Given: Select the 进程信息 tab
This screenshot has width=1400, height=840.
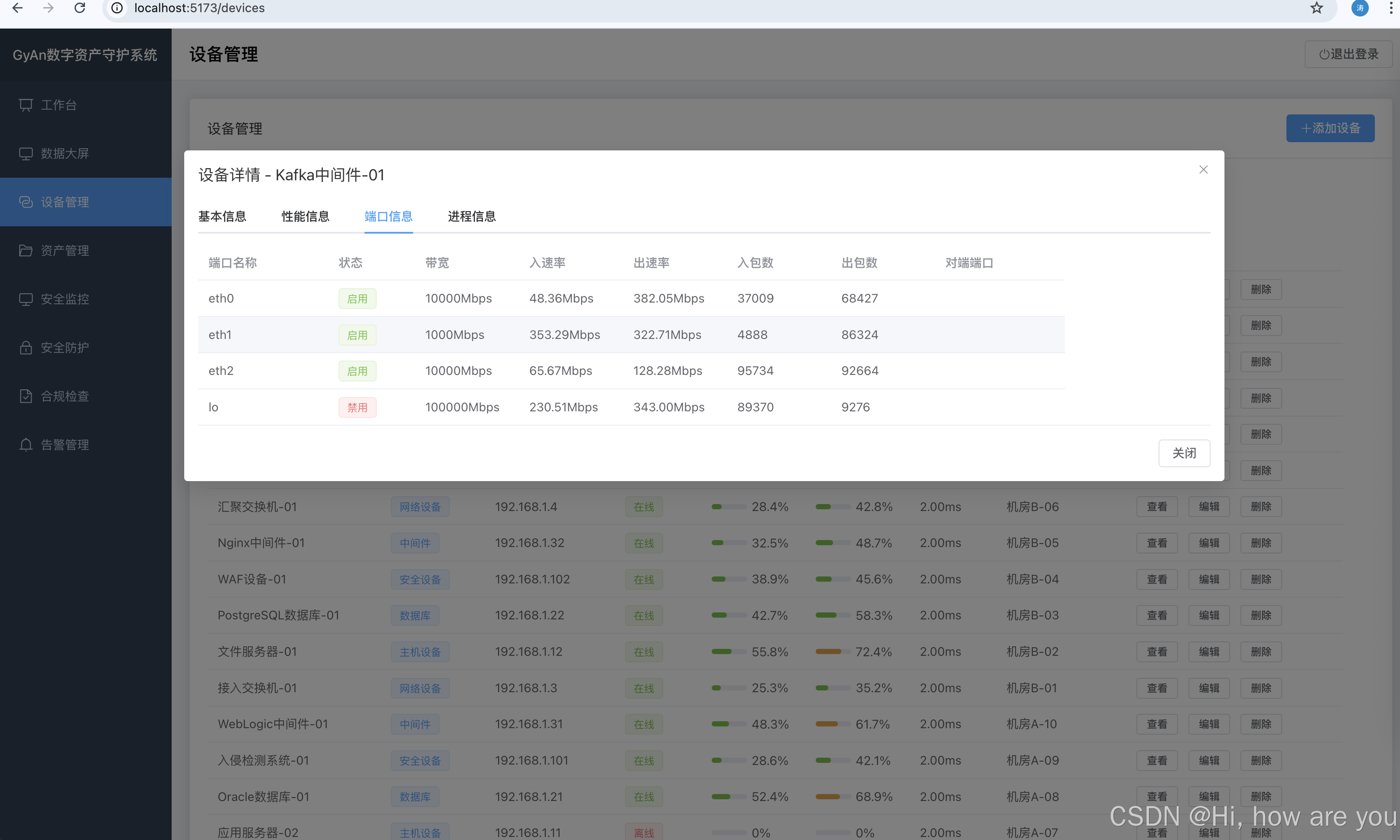Looking at the screenshot, I should pos(472,216).
